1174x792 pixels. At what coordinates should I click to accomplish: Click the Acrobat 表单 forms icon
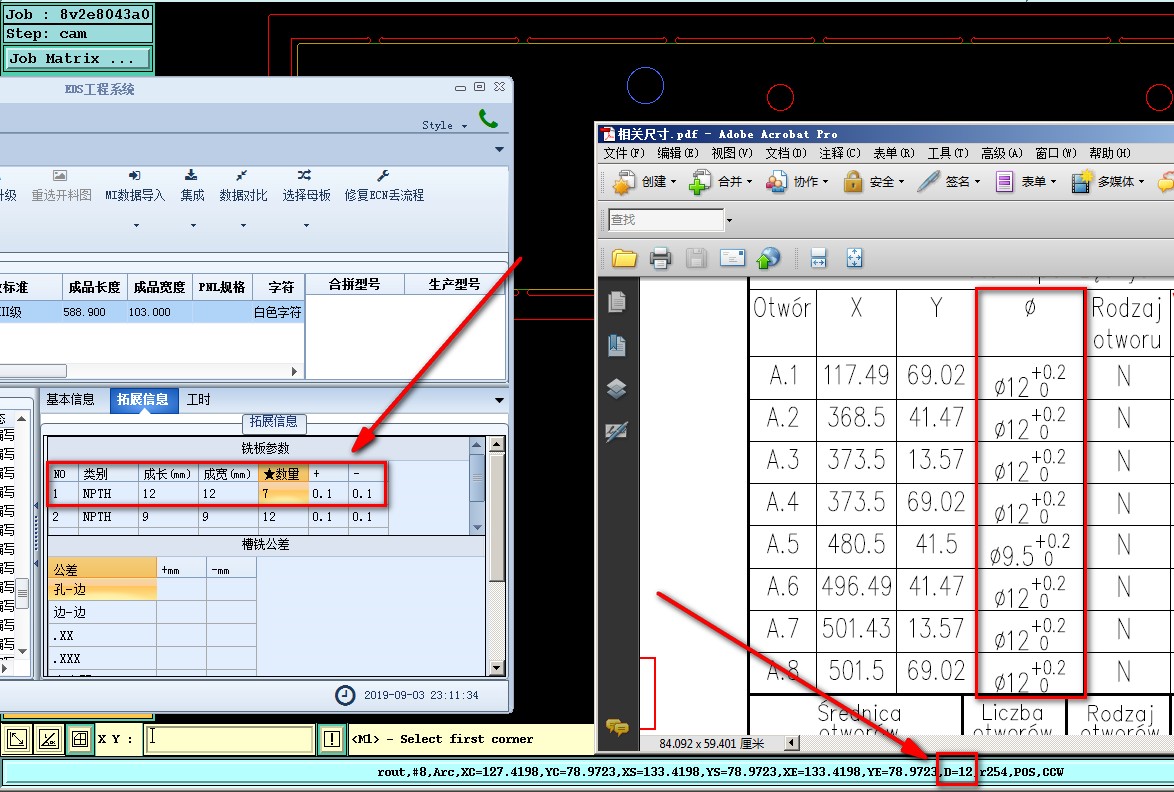(x=1004, y=182)
